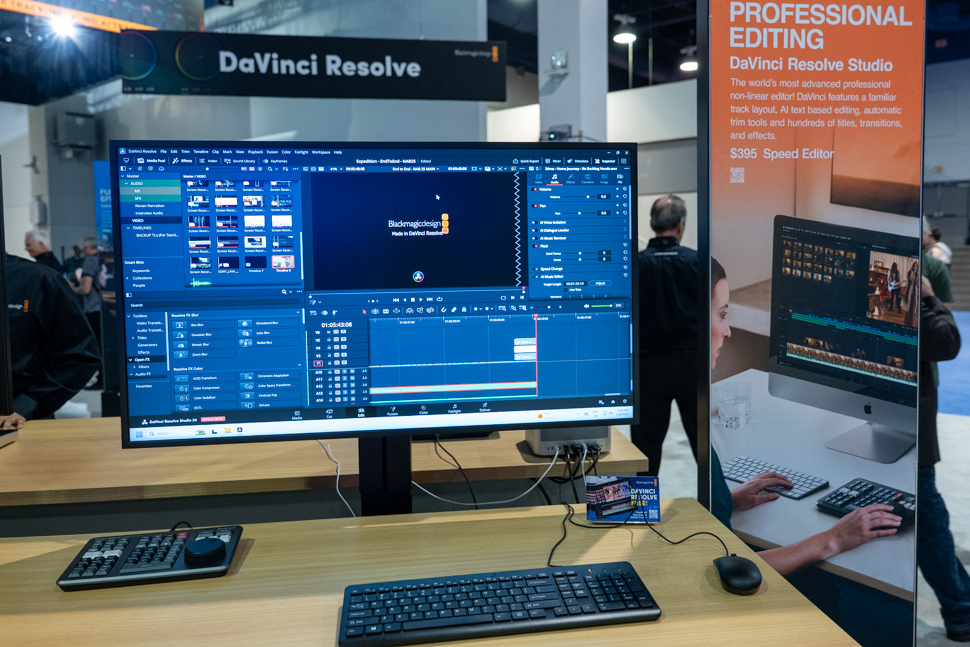Collapse the TIMELINES bin folder
Image resolution: width=970 pixels, height=647 pixels.
point(129,228)
